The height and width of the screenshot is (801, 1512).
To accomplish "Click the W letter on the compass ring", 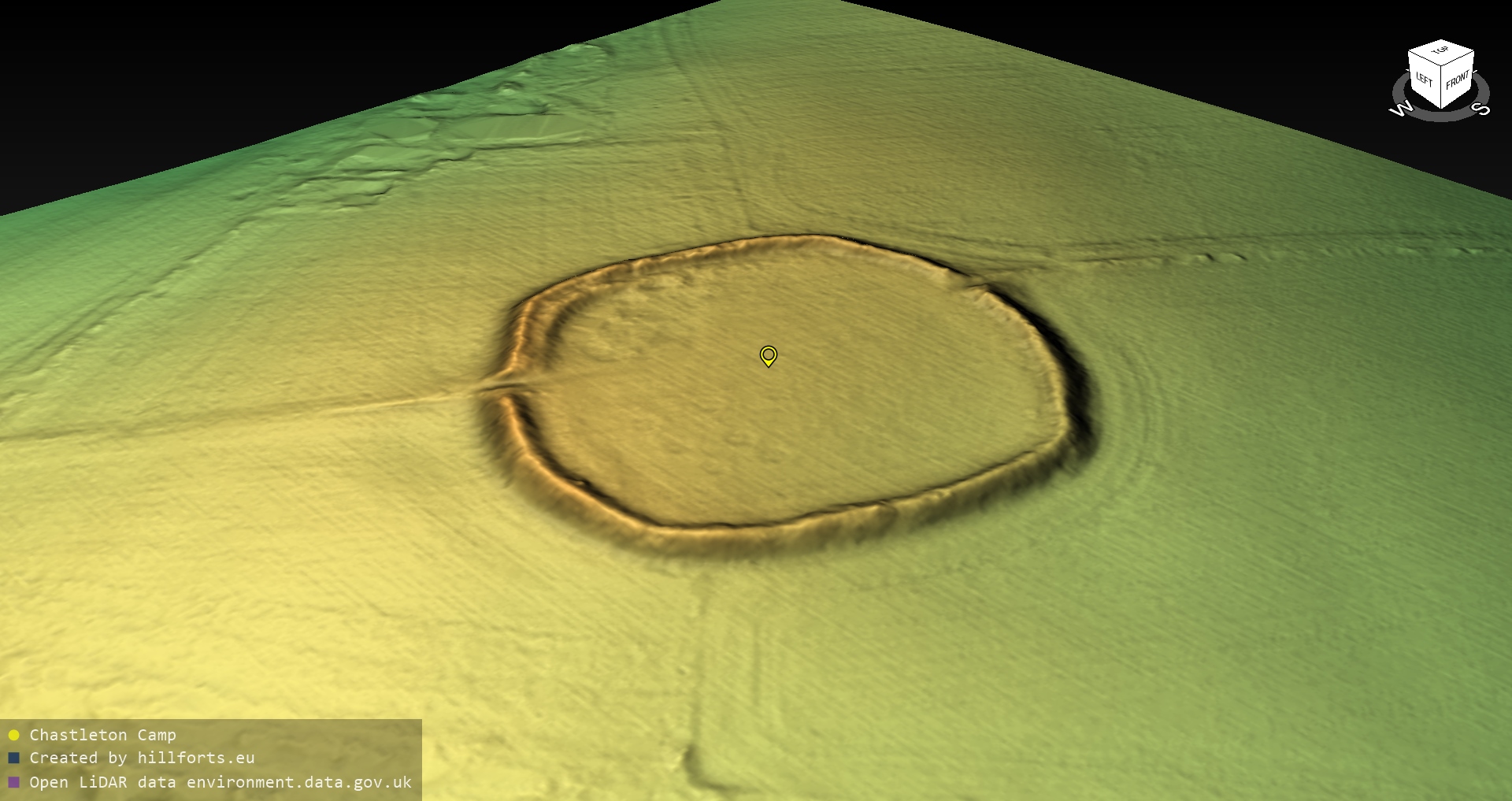I will point(1401,109).
